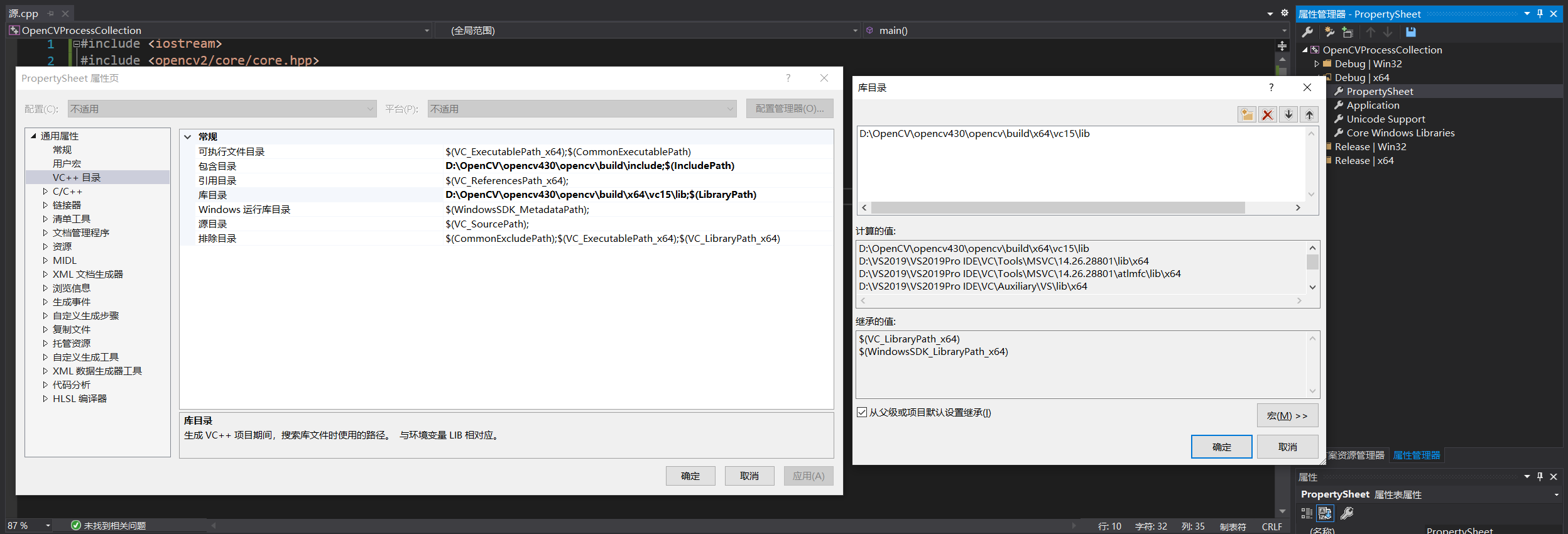Click help question mark in 库目录 dialog

[1271, 87]
